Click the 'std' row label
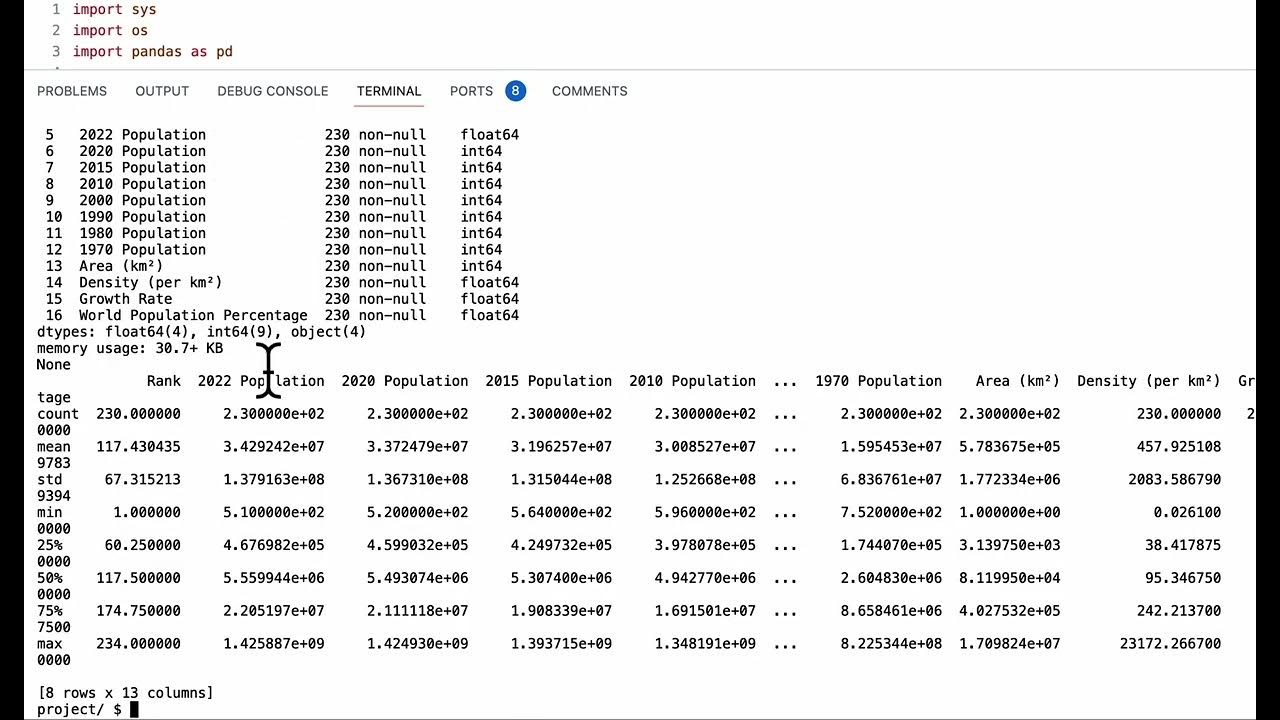Viewport: 1280px width, 720px height. 50,480
